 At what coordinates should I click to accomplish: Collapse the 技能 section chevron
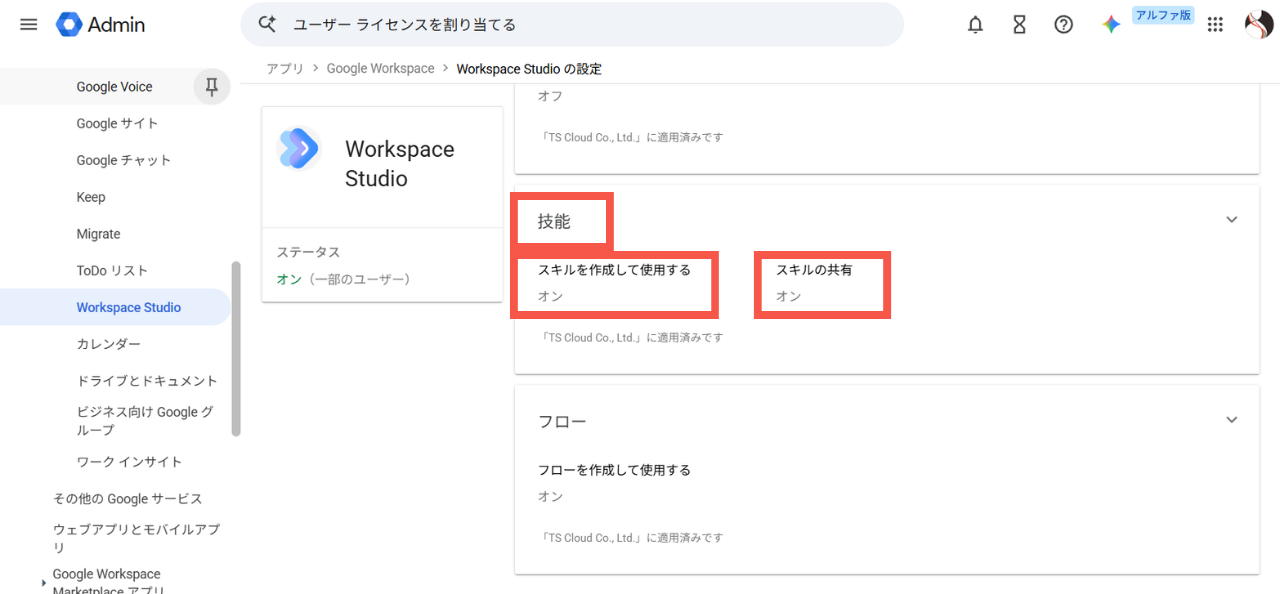1231,220
